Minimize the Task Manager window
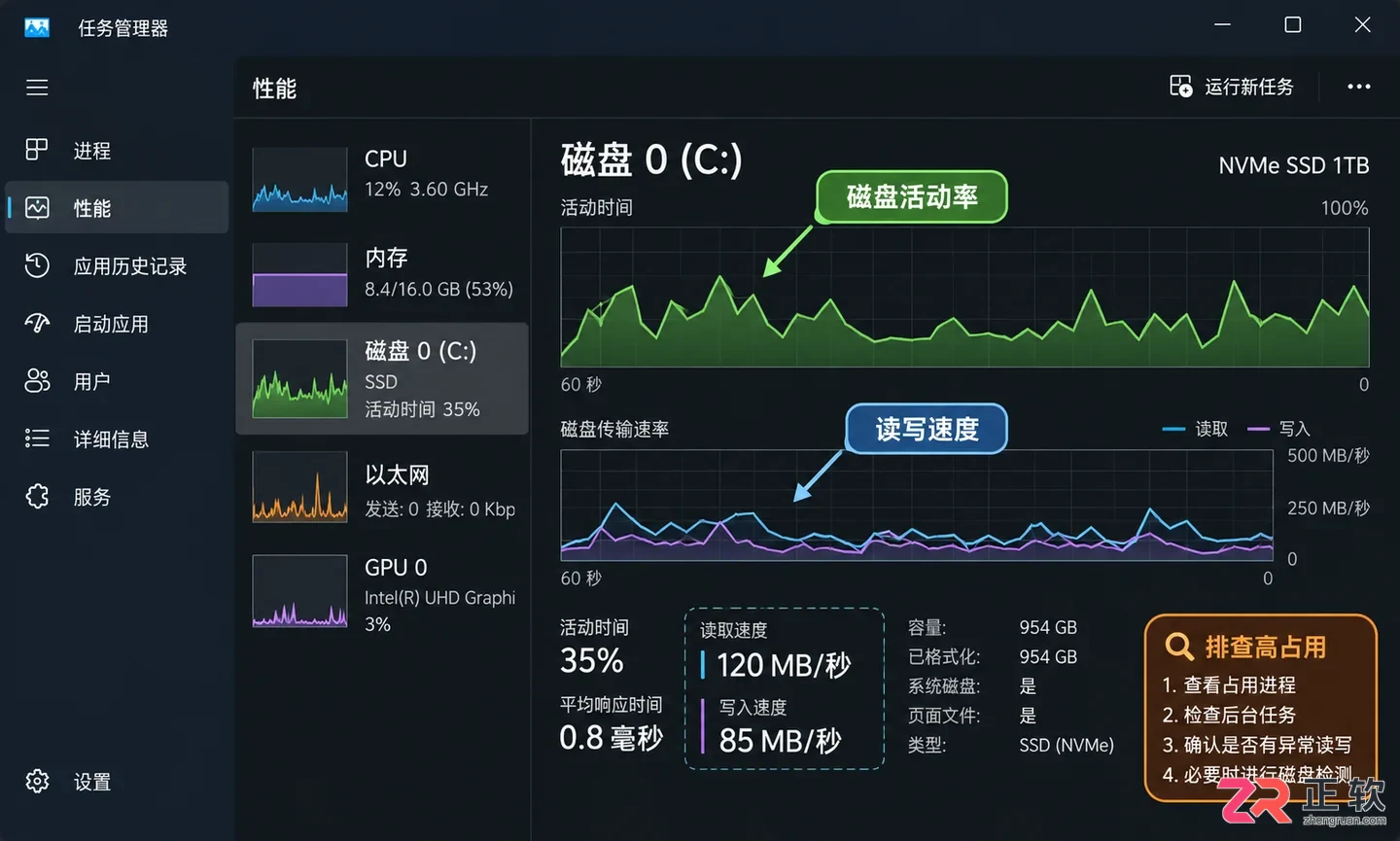Image resolution: width=1400 pixels, height=841 pixels. [1223, 24]
